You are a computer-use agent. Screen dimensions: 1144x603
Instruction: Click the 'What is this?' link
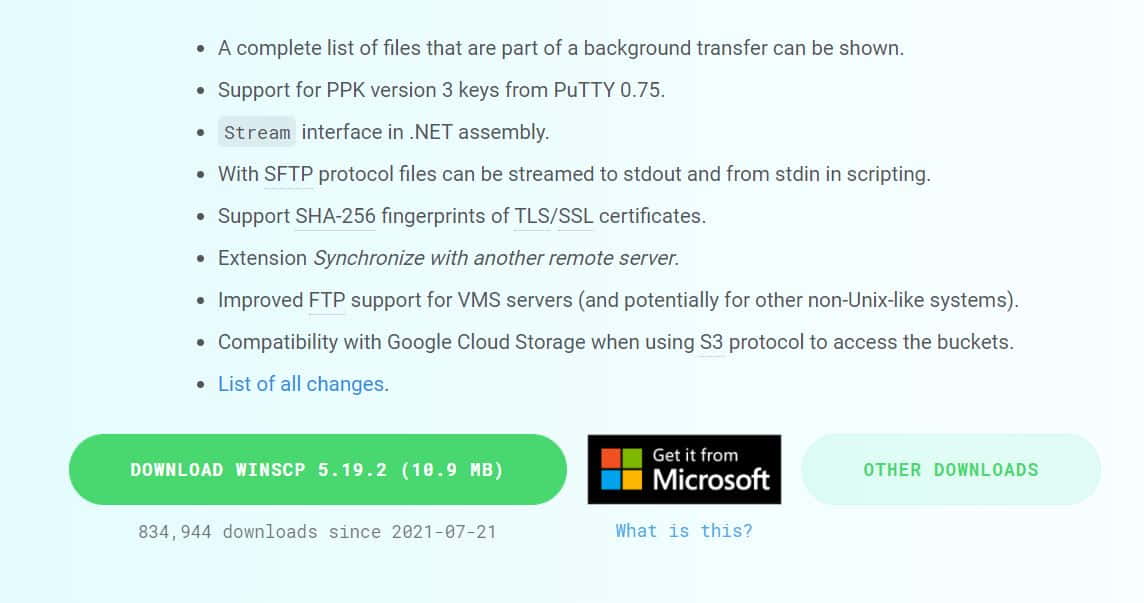click(684, 531)
